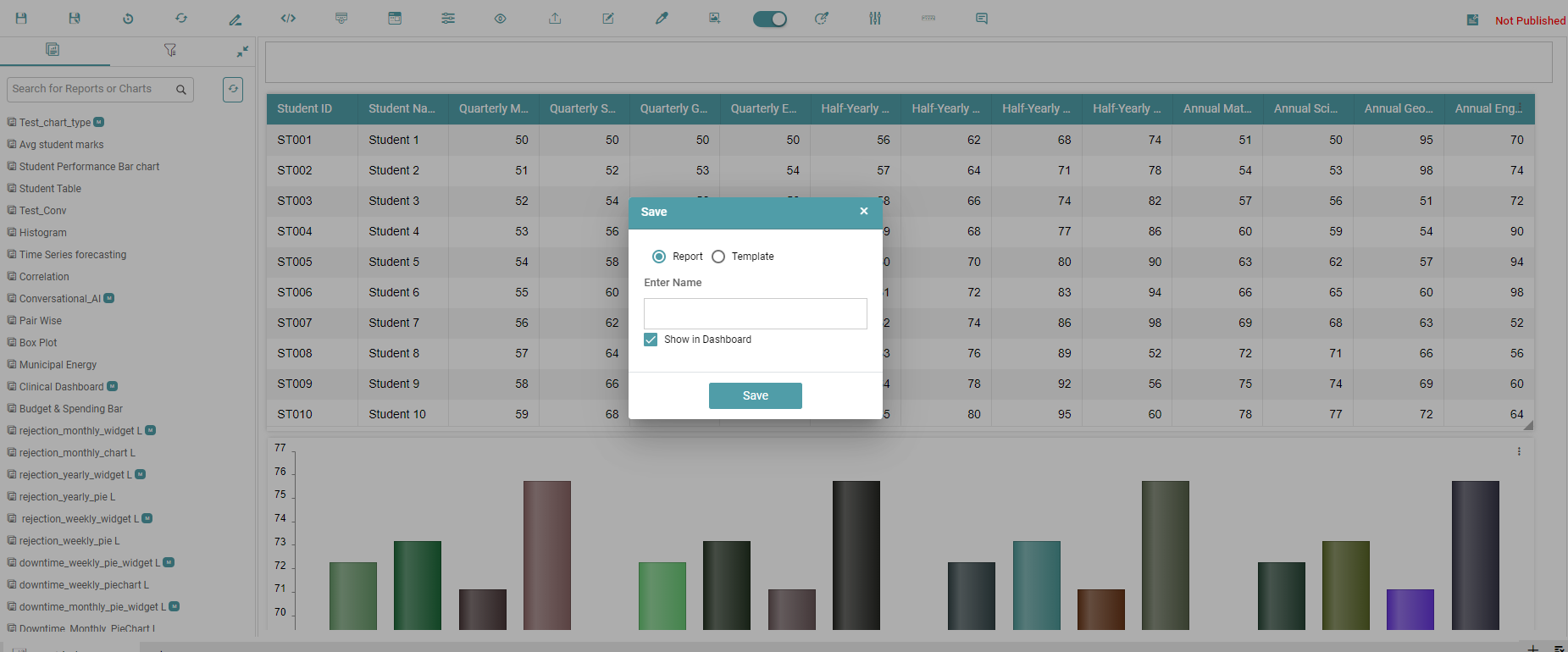Open the chart's three-dot options menu
The image size is (1568, 652).
[1519, 451]
